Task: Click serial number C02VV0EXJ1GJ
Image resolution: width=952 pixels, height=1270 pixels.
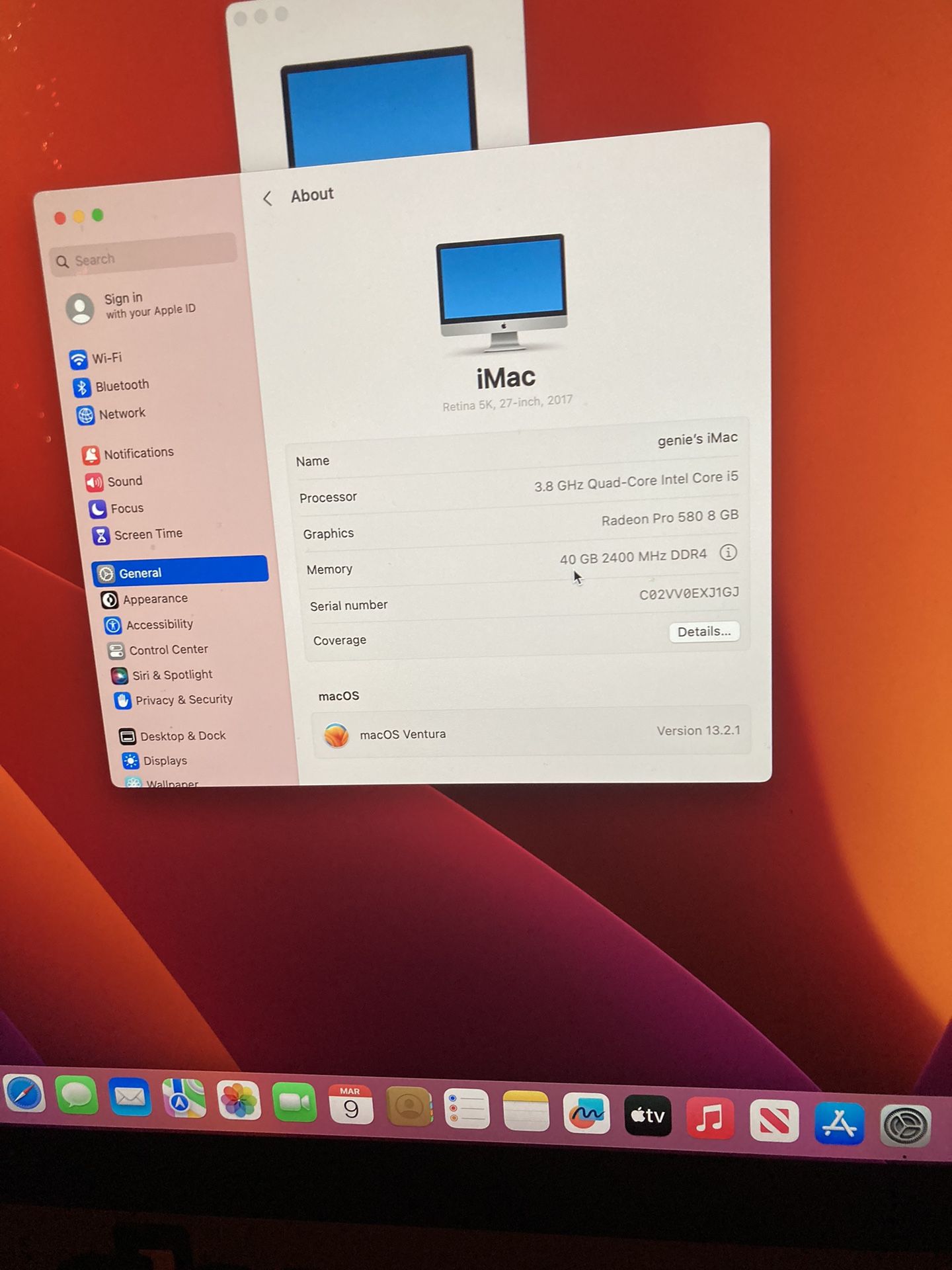Action: coord(689,593)
